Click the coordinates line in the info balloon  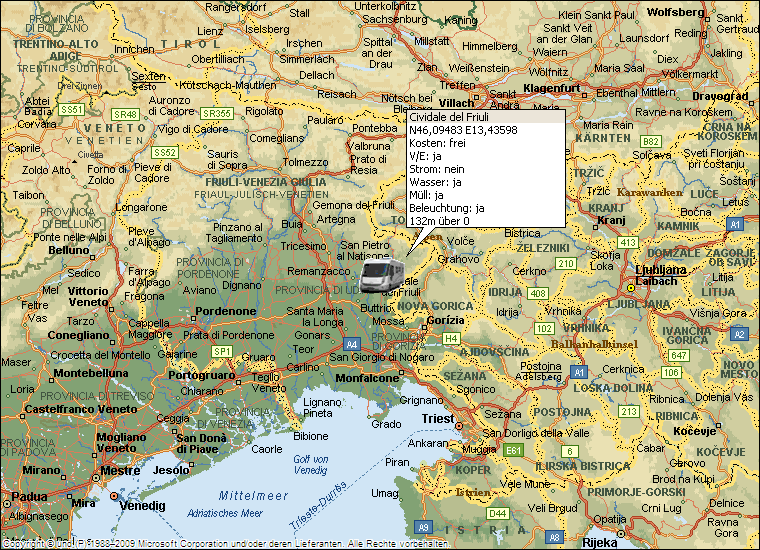[462, 130]
